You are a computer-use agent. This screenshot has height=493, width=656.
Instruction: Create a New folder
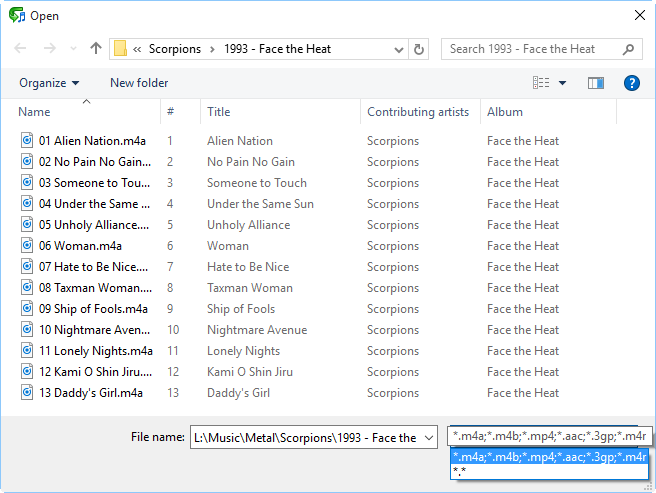[139, 83]
